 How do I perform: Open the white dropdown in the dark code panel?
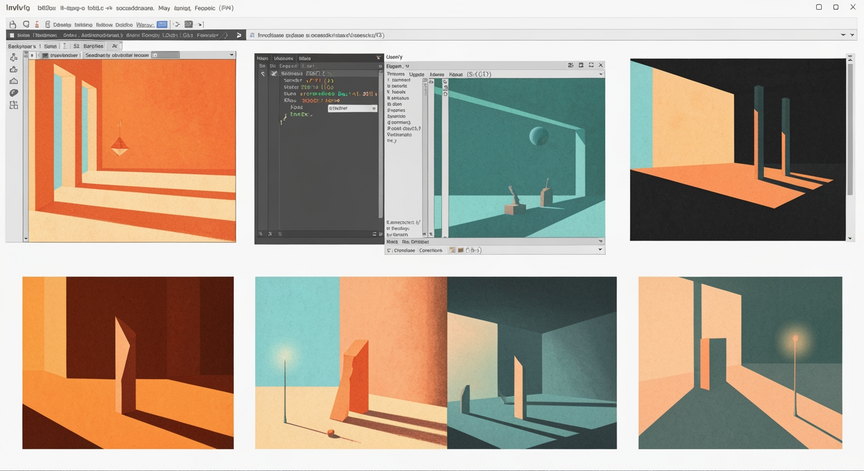(x=352, y=109)
